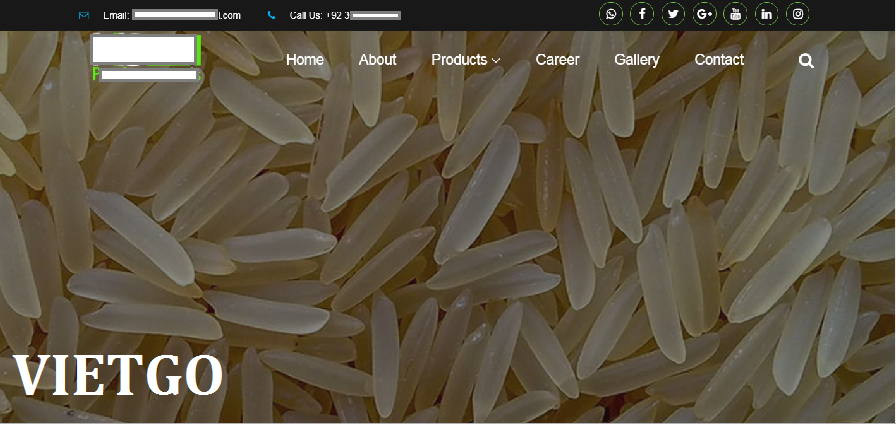896x425 pixels.
Task: Go to the Home page
Action: click(305, 60)
